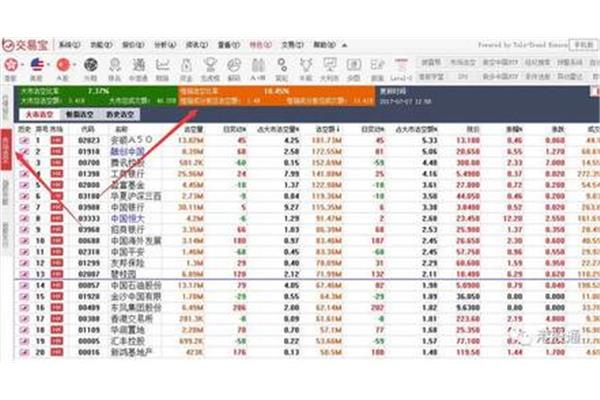Screen dimensions: 600x400
Task: Open the 通 connect toolbar icon
Action: (139, 65)
